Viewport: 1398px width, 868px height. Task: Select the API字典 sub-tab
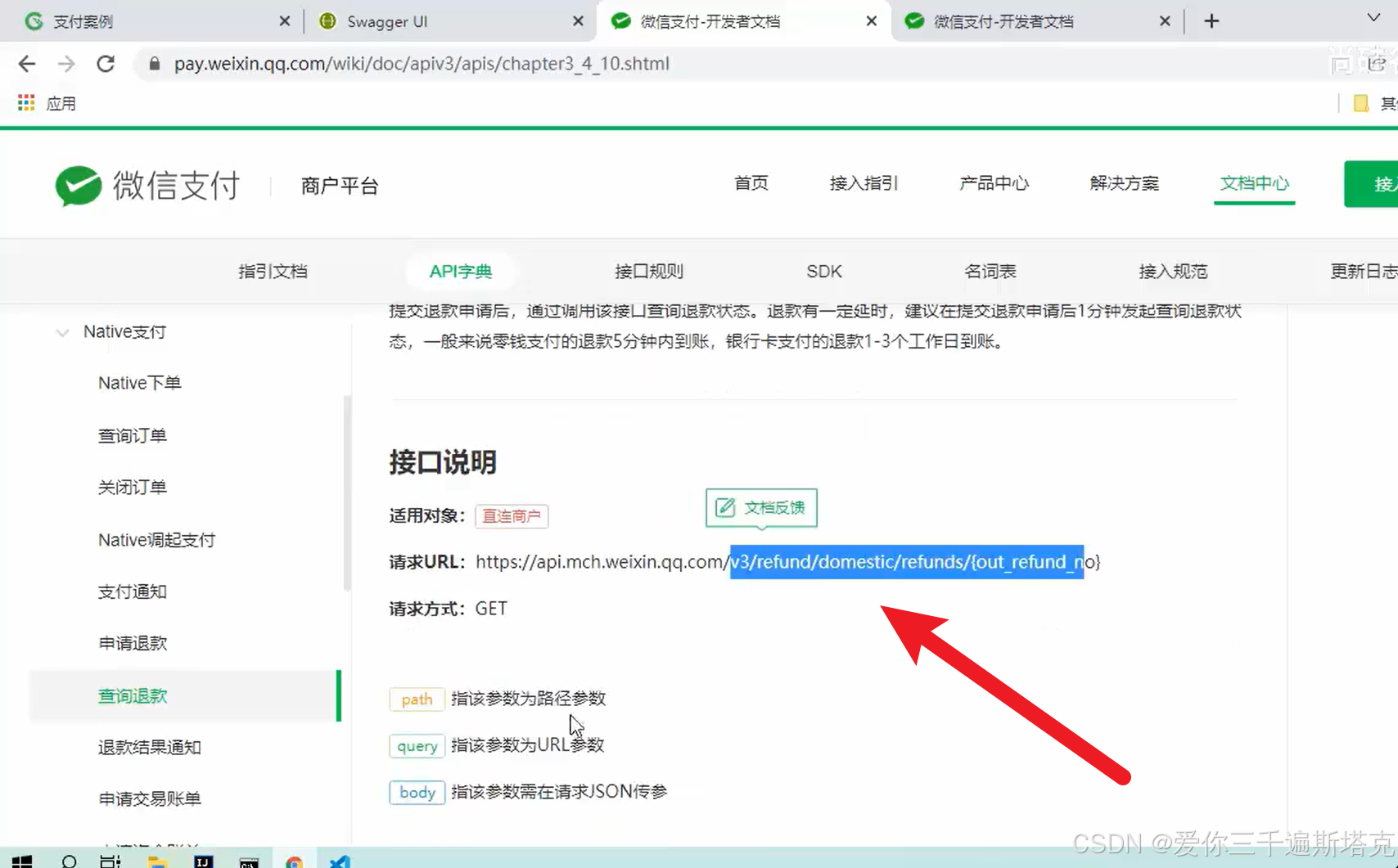pos(461,271)
